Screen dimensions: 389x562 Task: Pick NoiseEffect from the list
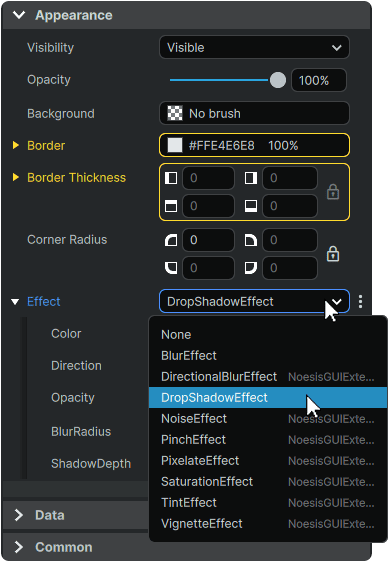pos(268,418)
